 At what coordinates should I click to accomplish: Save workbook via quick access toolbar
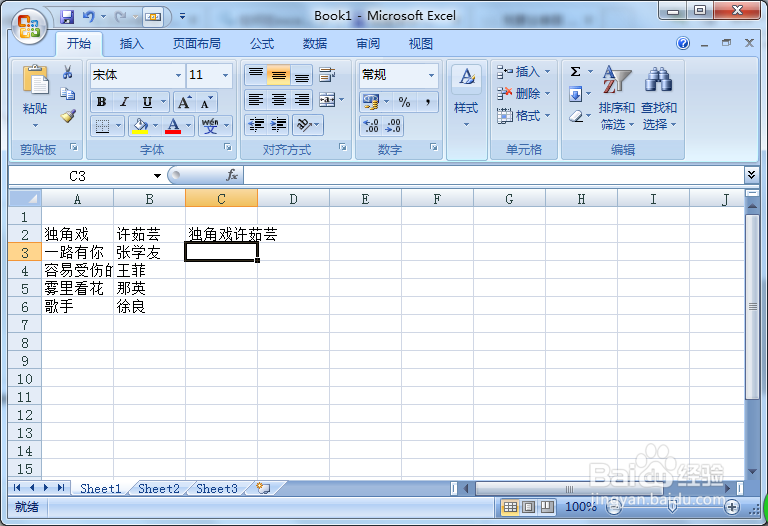(67, 17)
